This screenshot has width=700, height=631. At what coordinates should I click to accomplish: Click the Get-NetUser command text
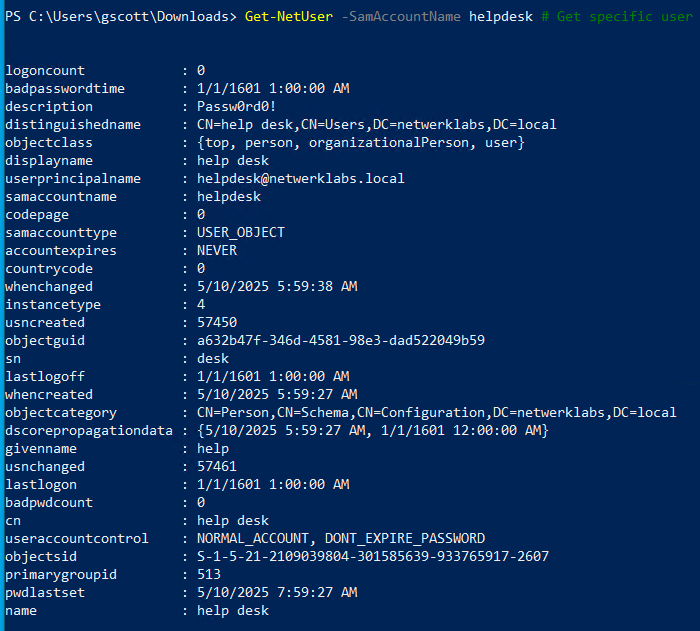click(289, 17)
